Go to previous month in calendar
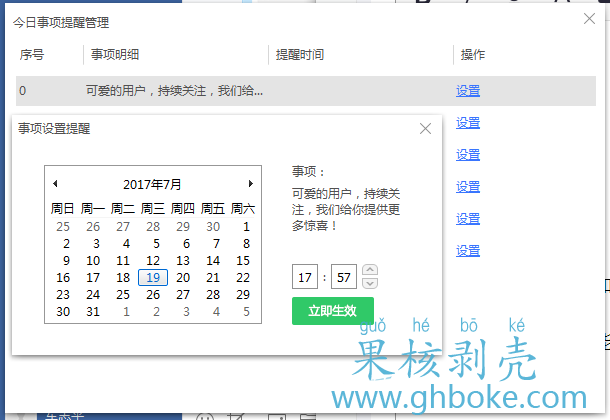Viewport: 610px width, 420px height. pyautogui.click(x=55, y=184)
